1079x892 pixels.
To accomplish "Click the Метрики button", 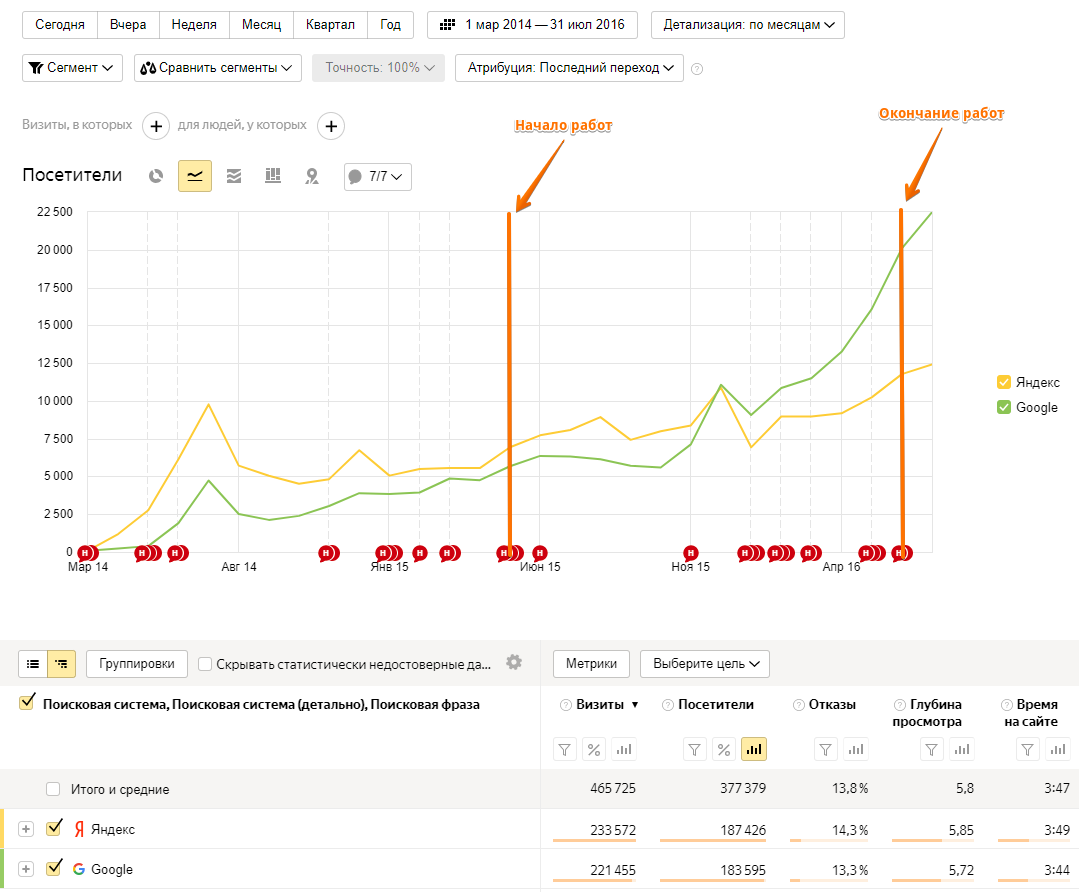I will [591, 664].
